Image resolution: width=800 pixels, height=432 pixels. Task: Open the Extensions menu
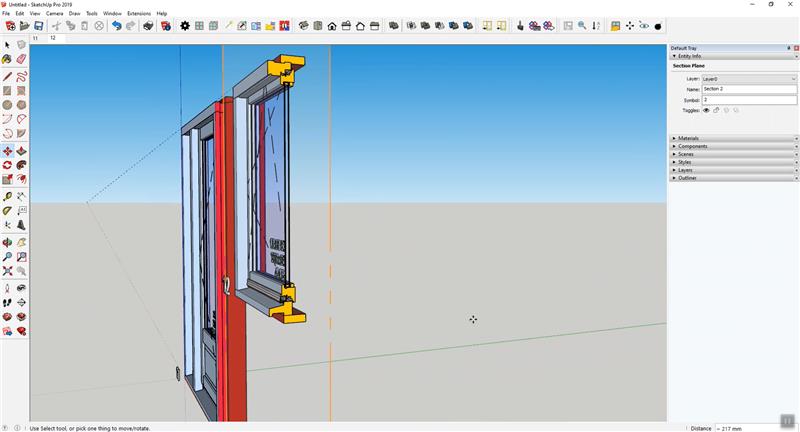139,13
